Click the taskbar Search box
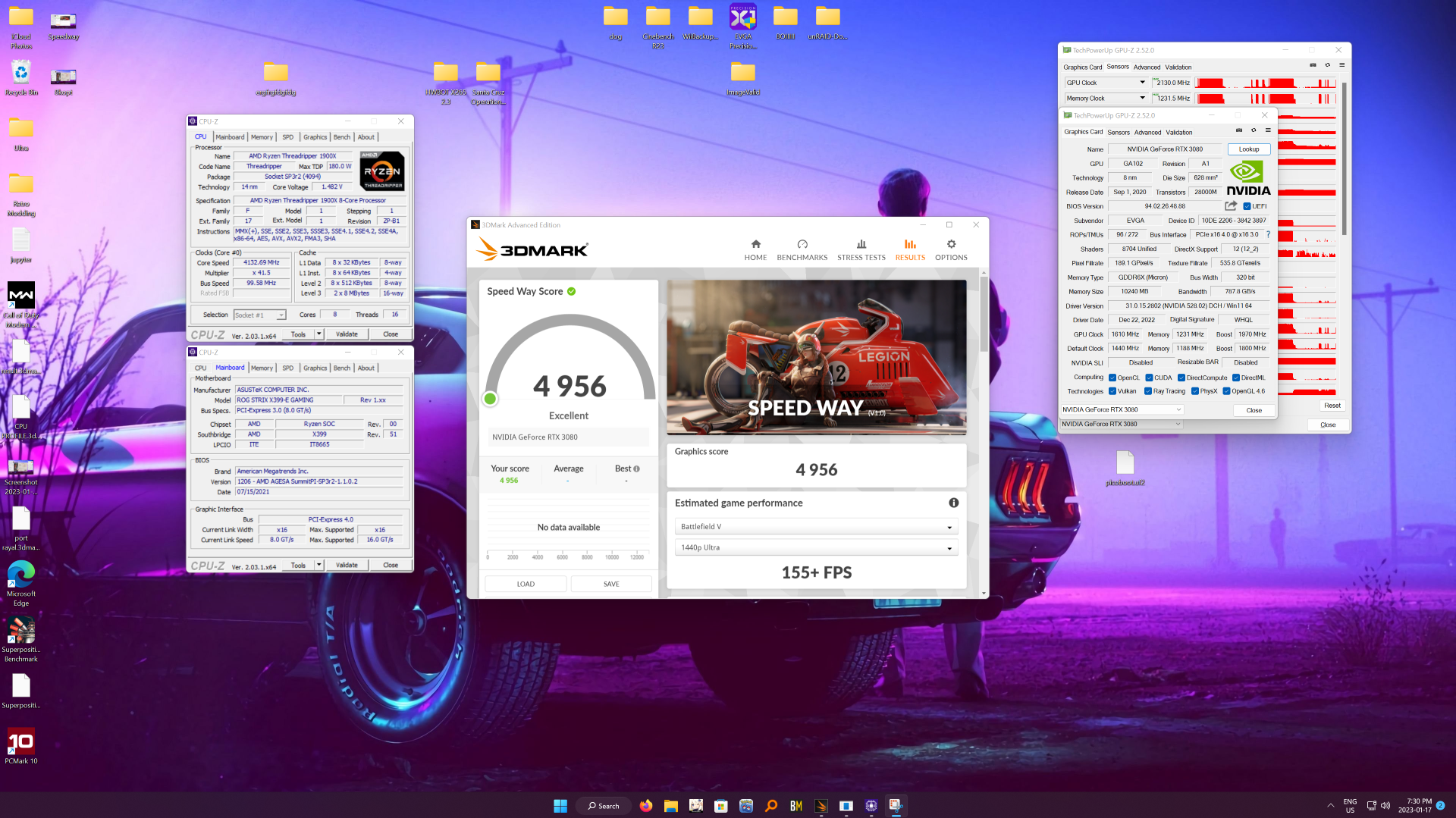 point(604,806)
